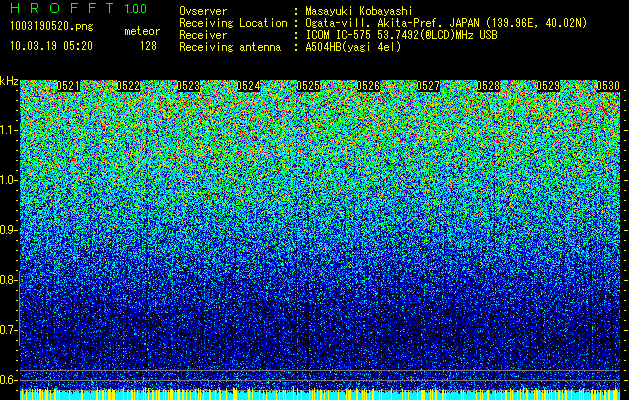Click the 0530 time marker
Viewport: 629px width, 400px height.
pos(608,85)
